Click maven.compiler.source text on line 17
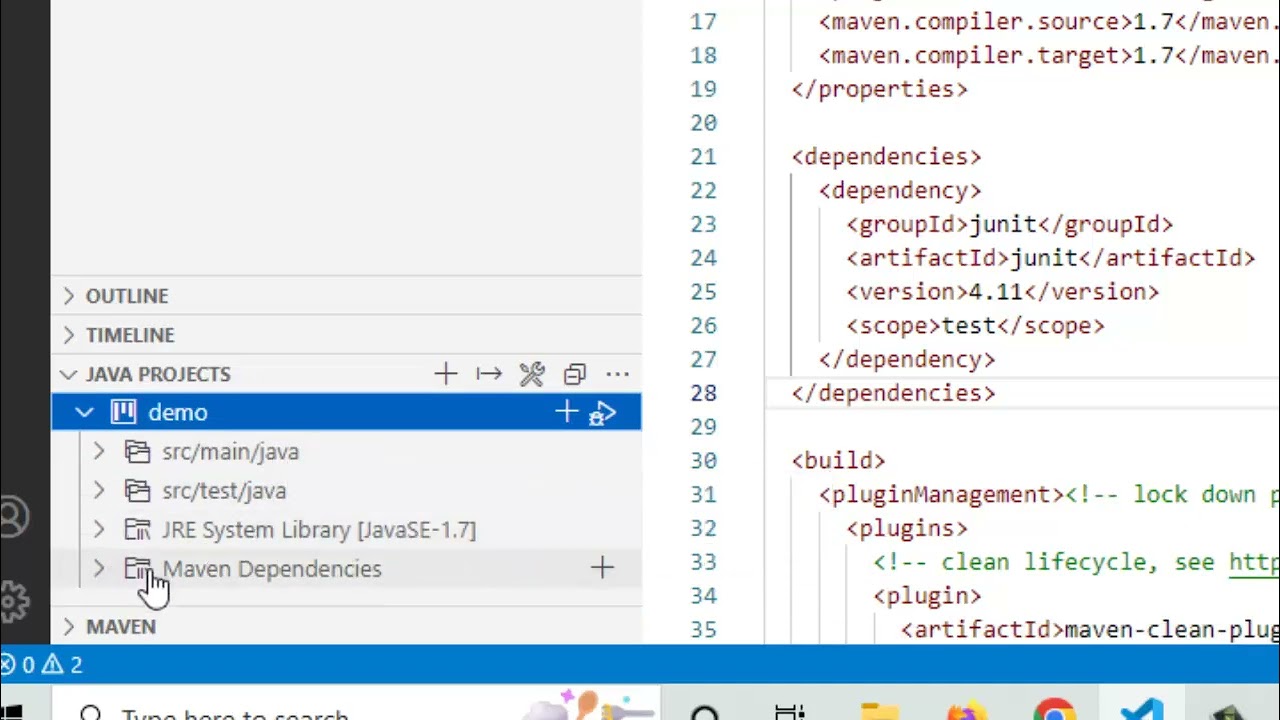1280x720 pixels. pos(975,21)
